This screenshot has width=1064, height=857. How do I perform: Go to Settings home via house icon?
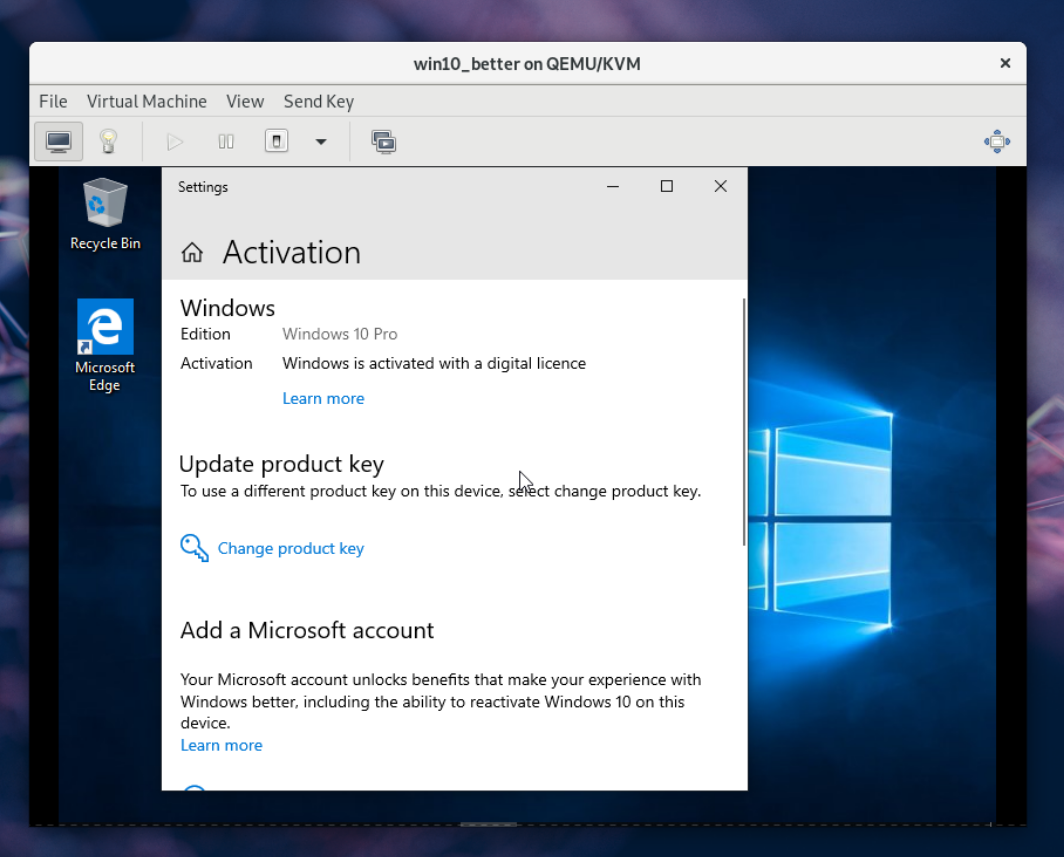tap(192, 253)
